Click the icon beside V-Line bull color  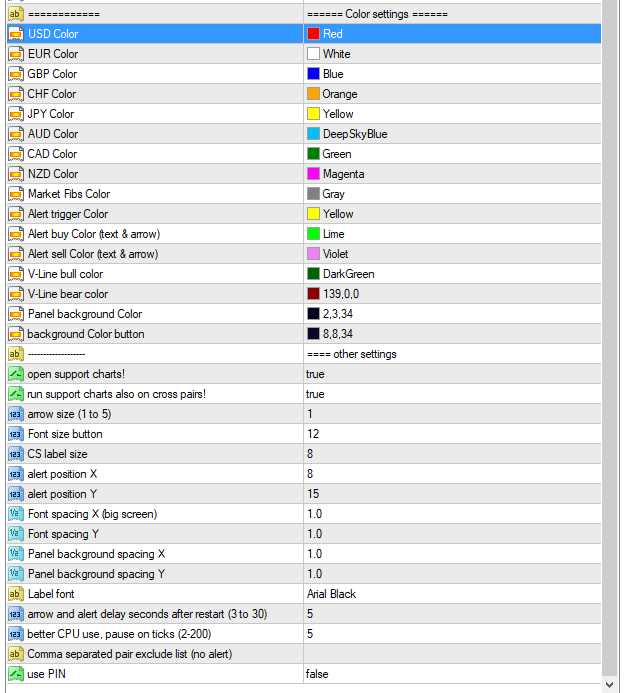point(16,274)
